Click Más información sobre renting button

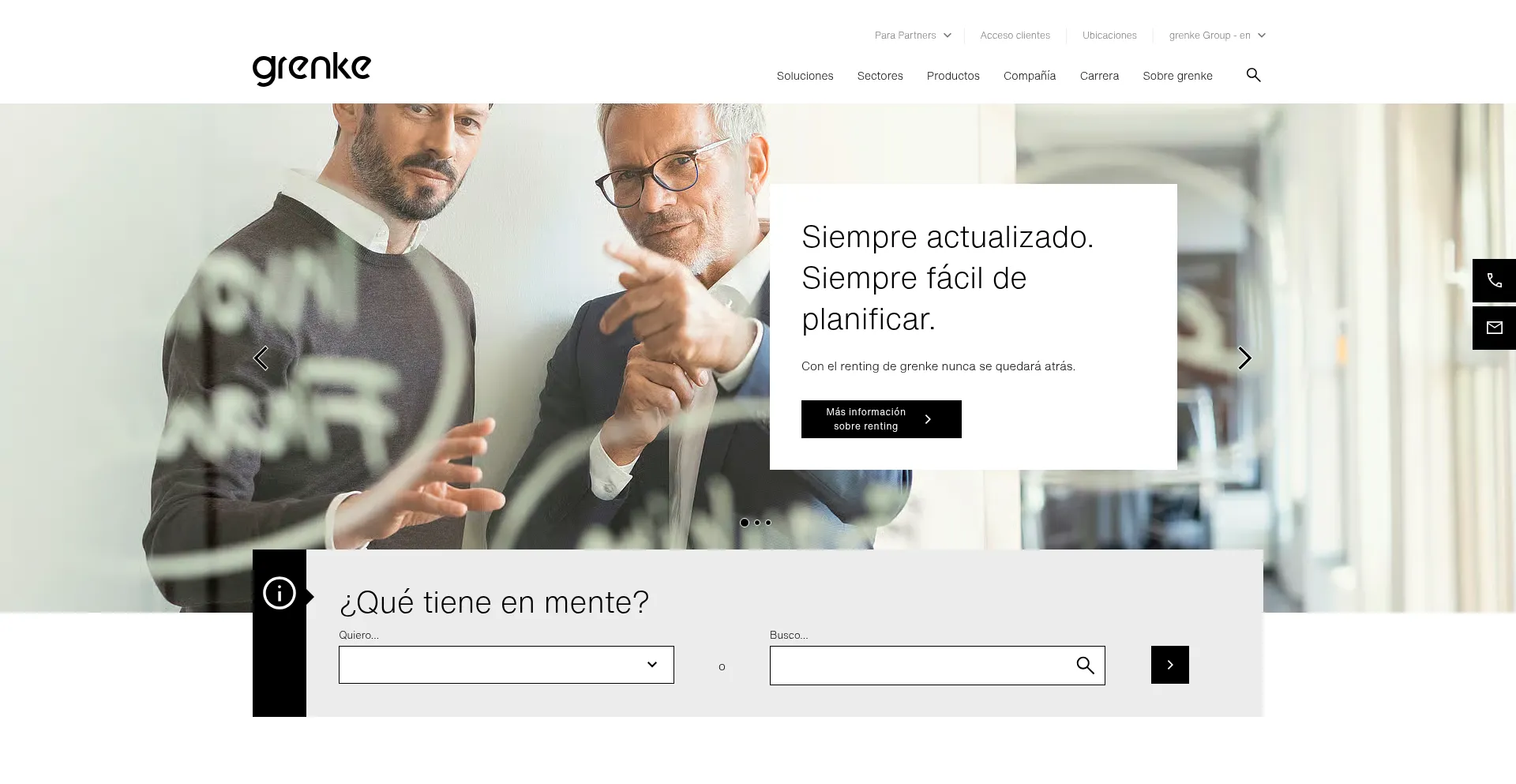click(881, 419)
